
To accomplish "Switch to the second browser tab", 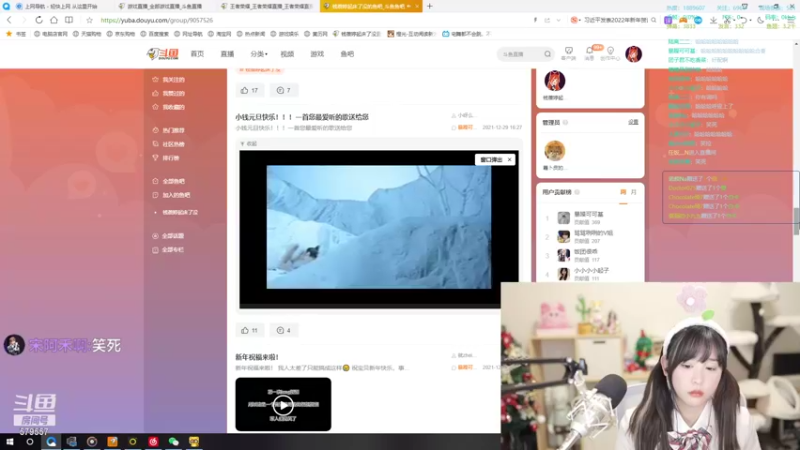I will (164, 6).
